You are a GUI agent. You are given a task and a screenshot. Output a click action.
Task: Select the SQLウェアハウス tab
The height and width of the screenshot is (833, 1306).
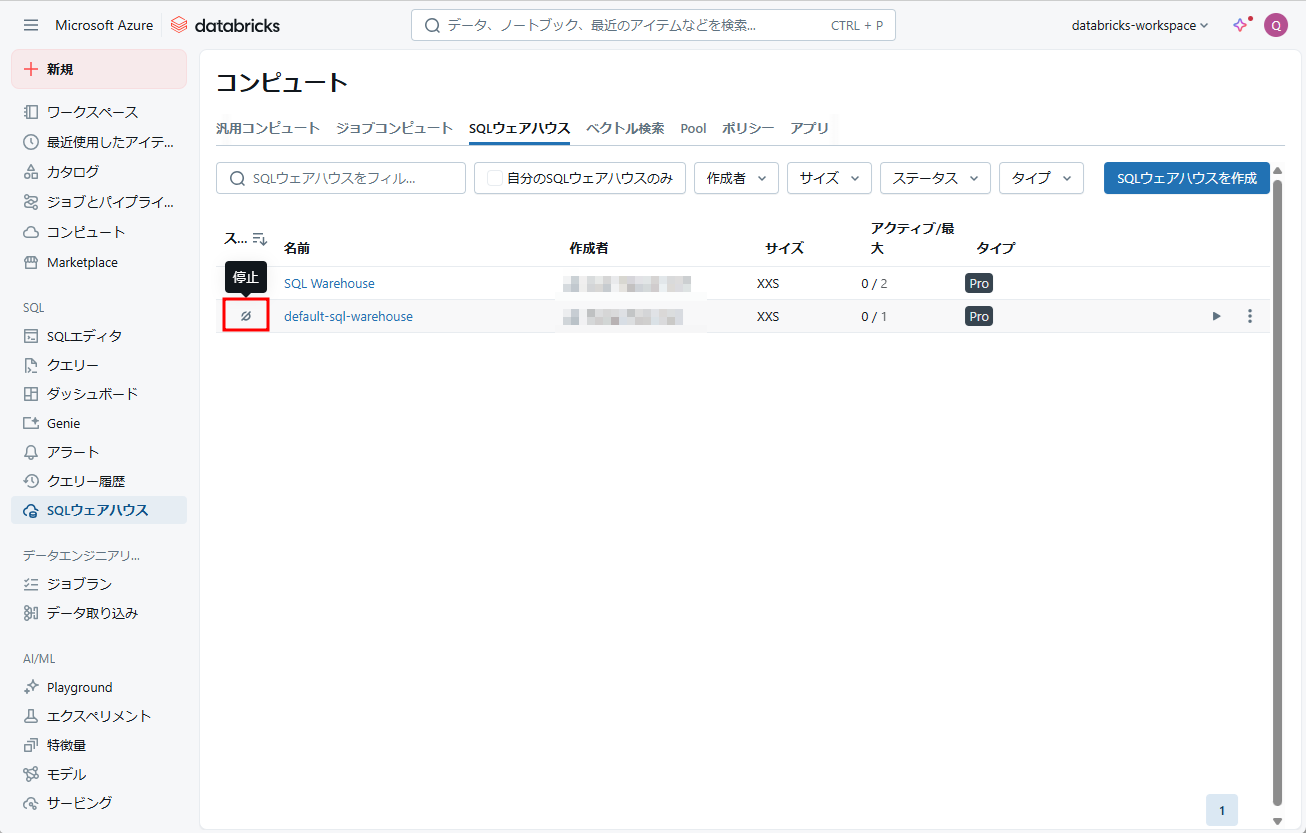click(519, 128)
